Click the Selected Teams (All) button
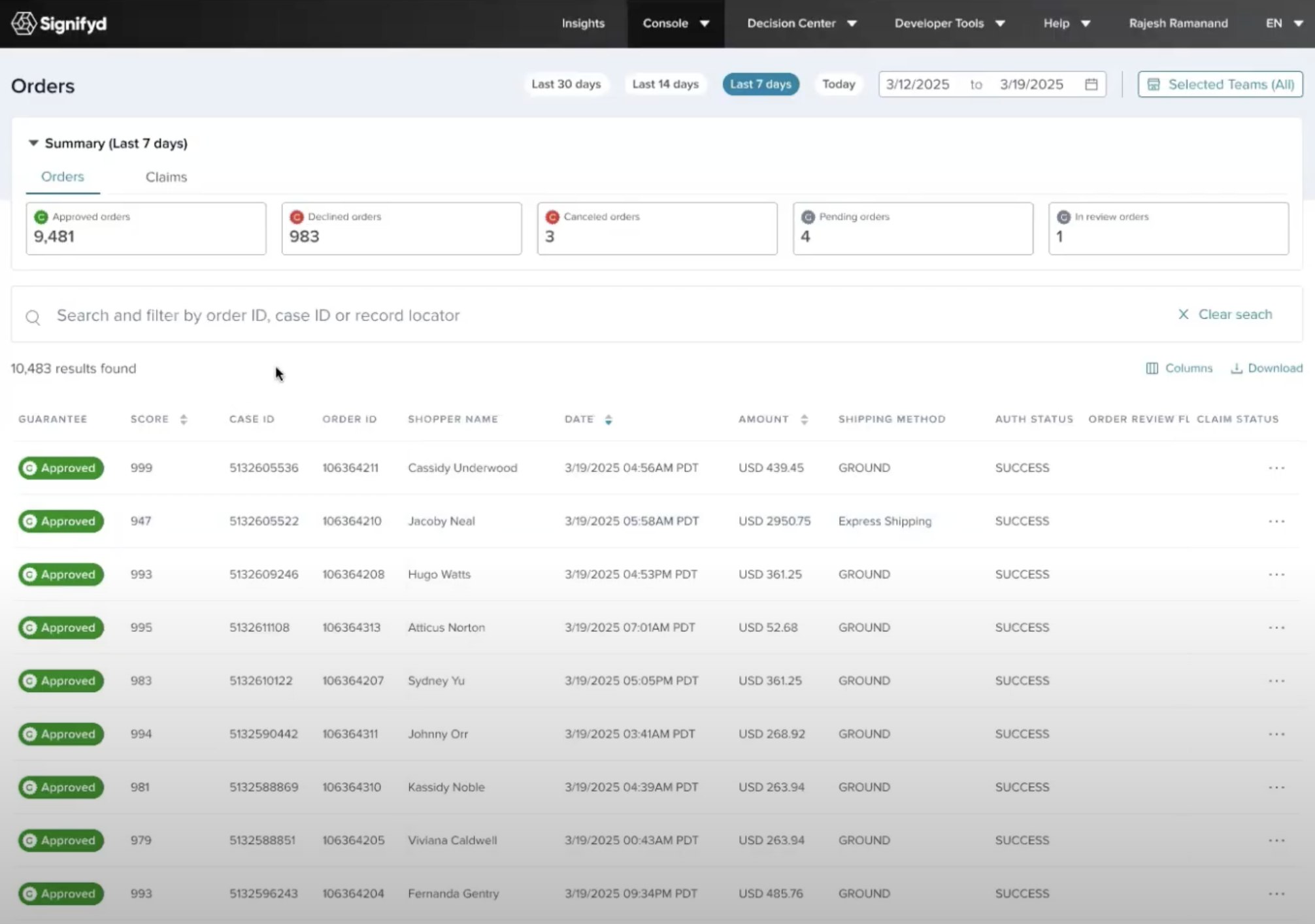 tap(1220, 84)
